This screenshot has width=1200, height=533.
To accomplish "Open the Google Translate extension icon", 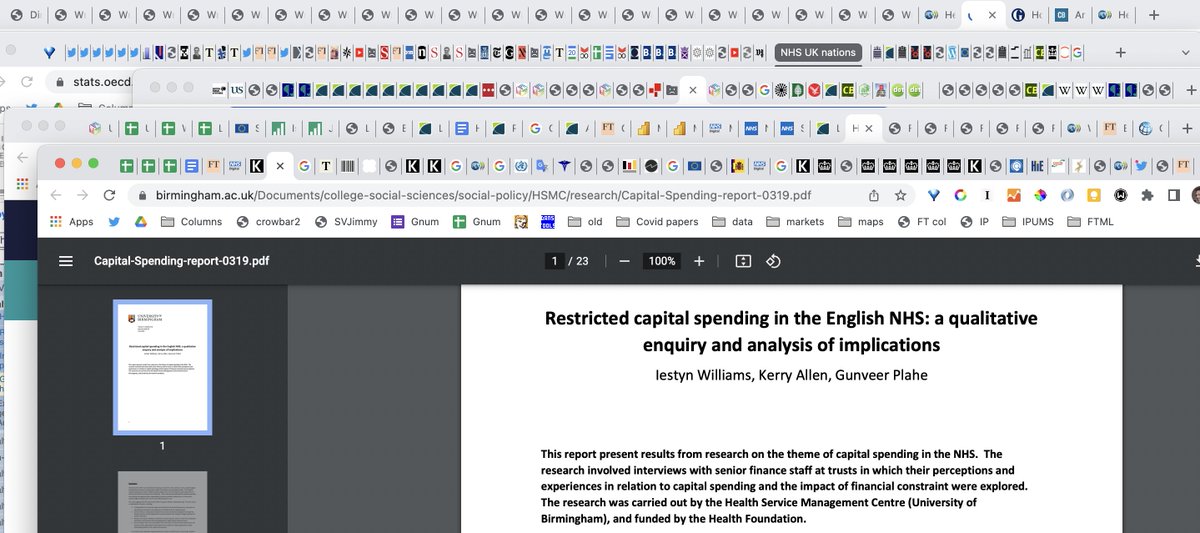I will click(x=541, y=166).
